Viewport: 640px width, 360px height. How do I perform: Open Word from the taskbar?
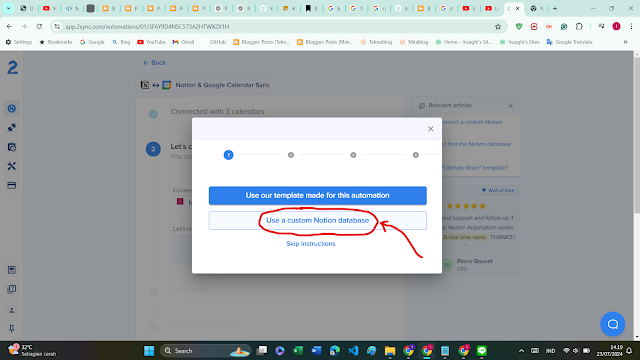[316, 351]
